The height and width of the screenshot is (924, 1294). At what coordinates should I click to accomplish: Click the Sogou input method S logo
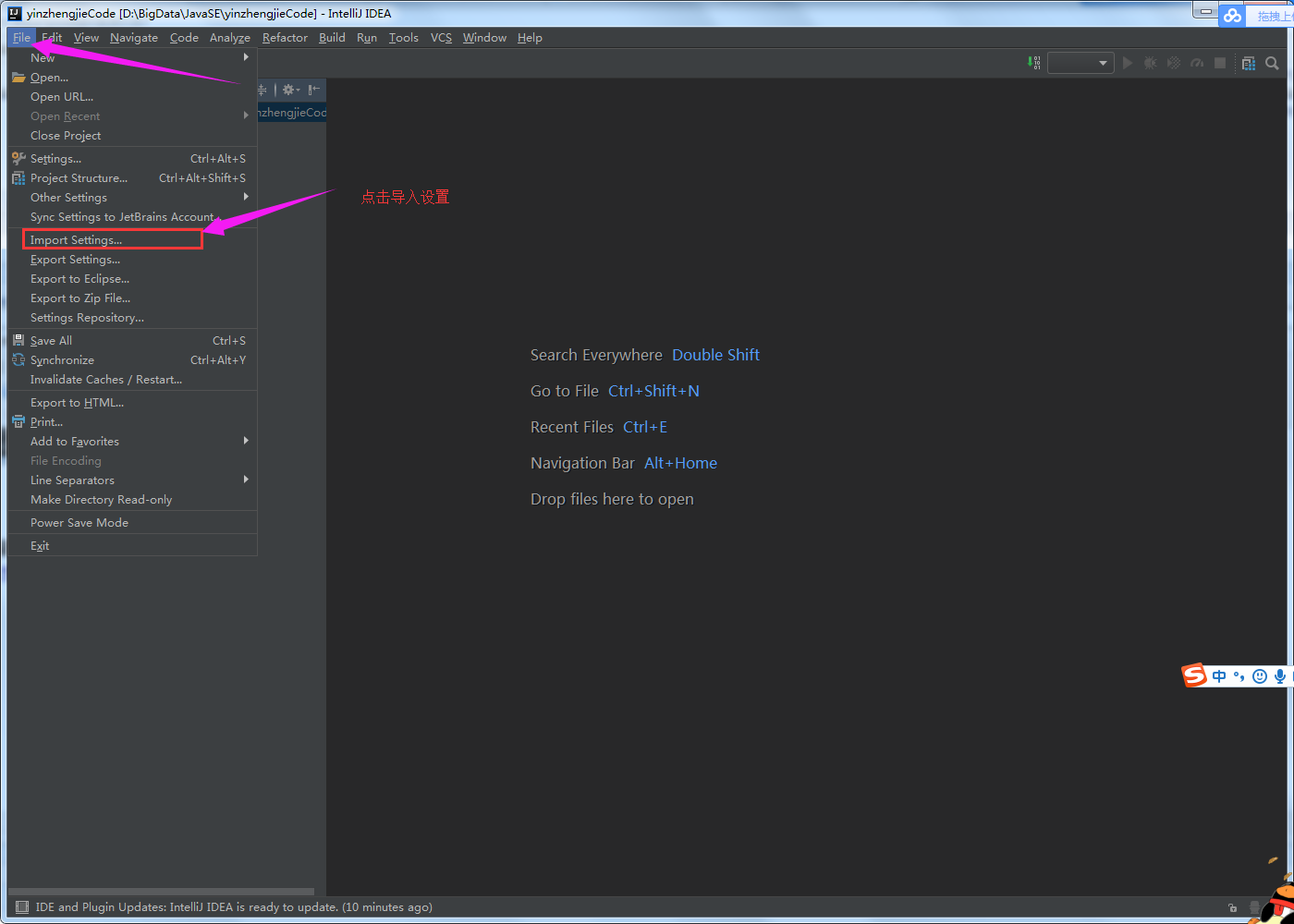tap(1195, 675)
